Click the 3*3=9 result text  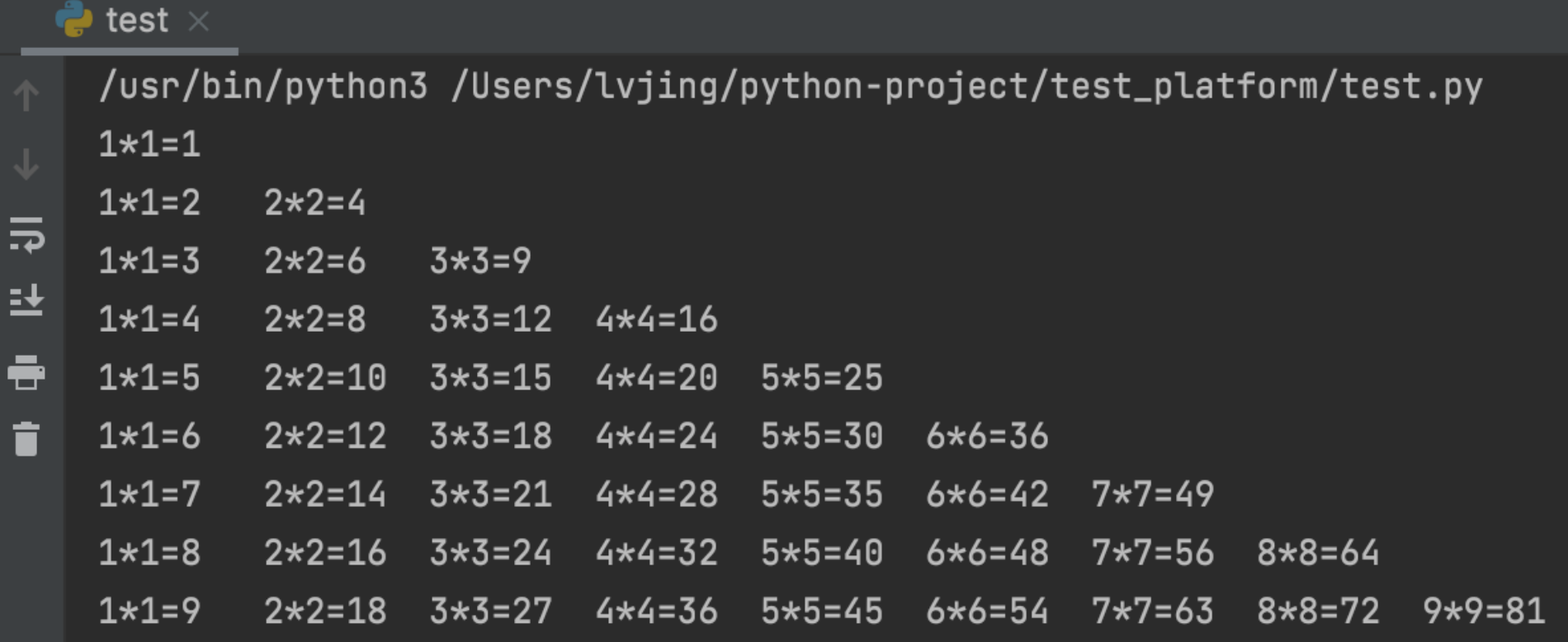pyautogui.click(x=480, y=262)
